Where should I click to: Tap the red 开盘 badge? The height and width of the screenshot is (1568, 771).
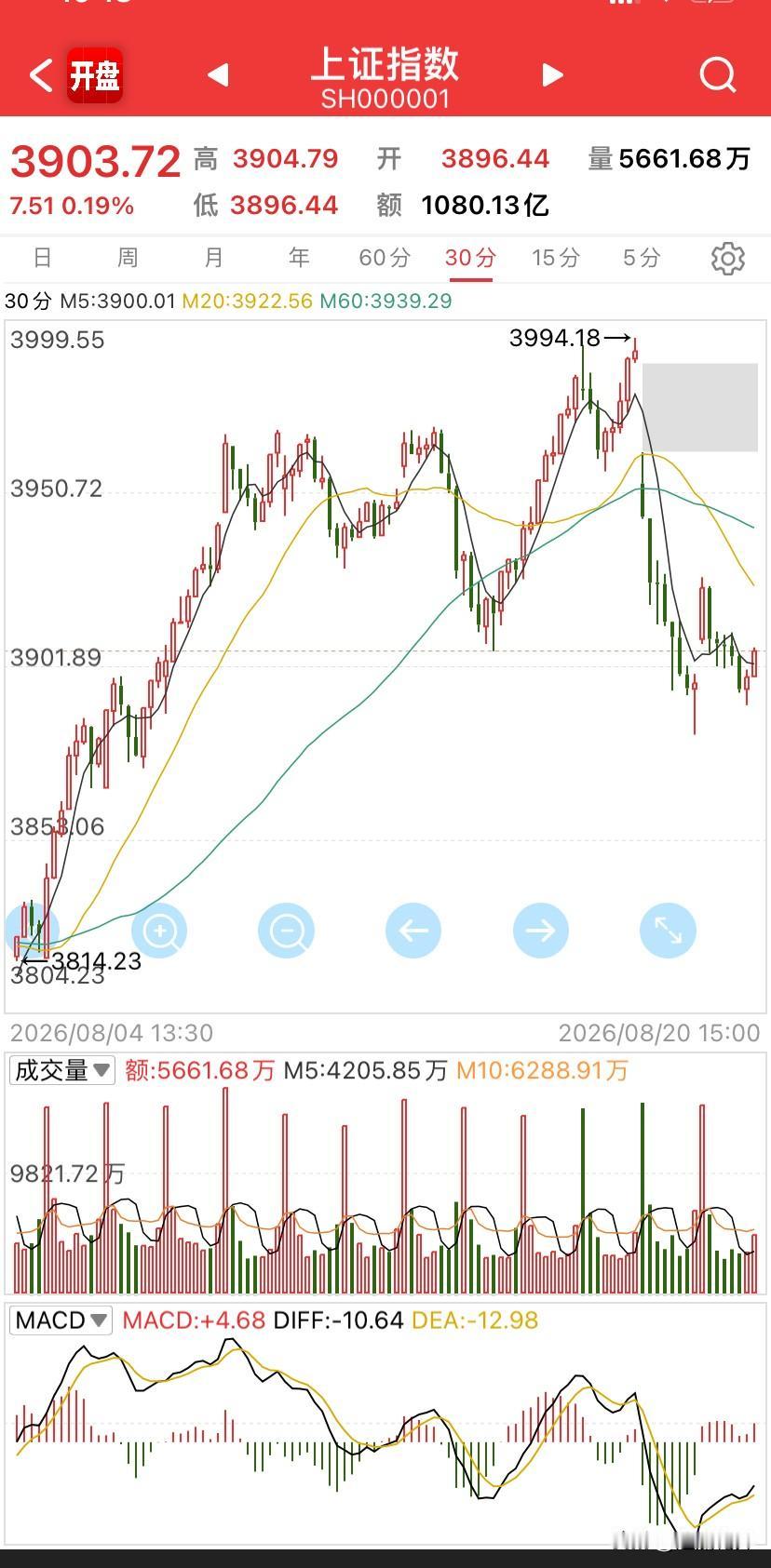pos(95,75)
